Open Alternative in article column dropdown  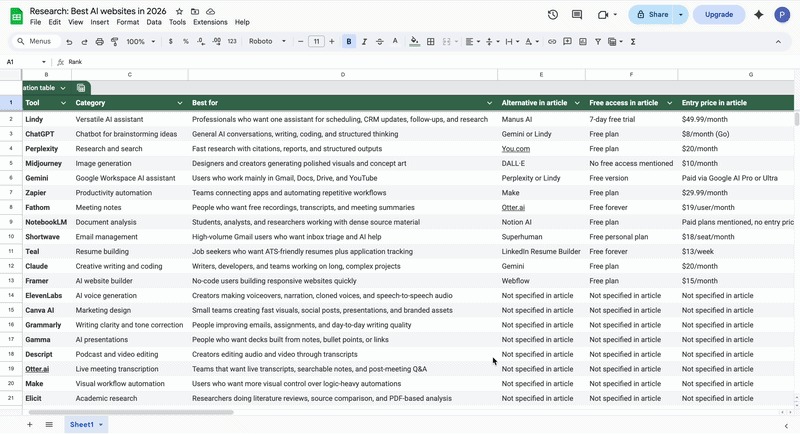pyautogui.click(x=577, y=103)
